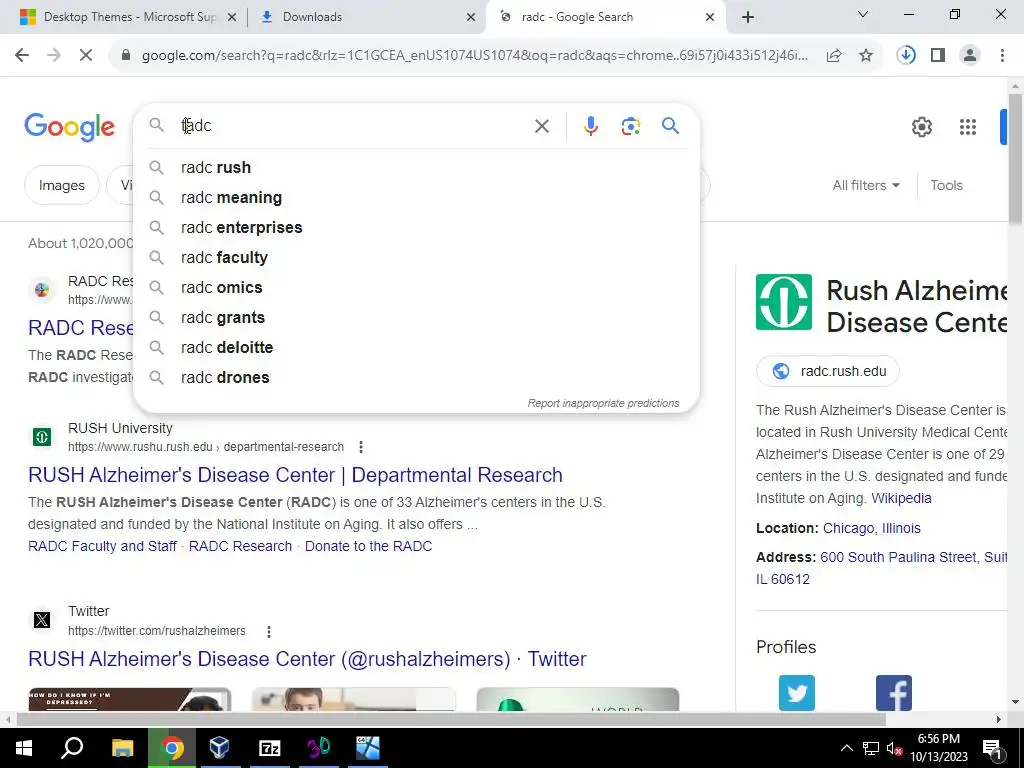Select suggestion radc omics
The image size is (1024, 768).
[417, 288]
